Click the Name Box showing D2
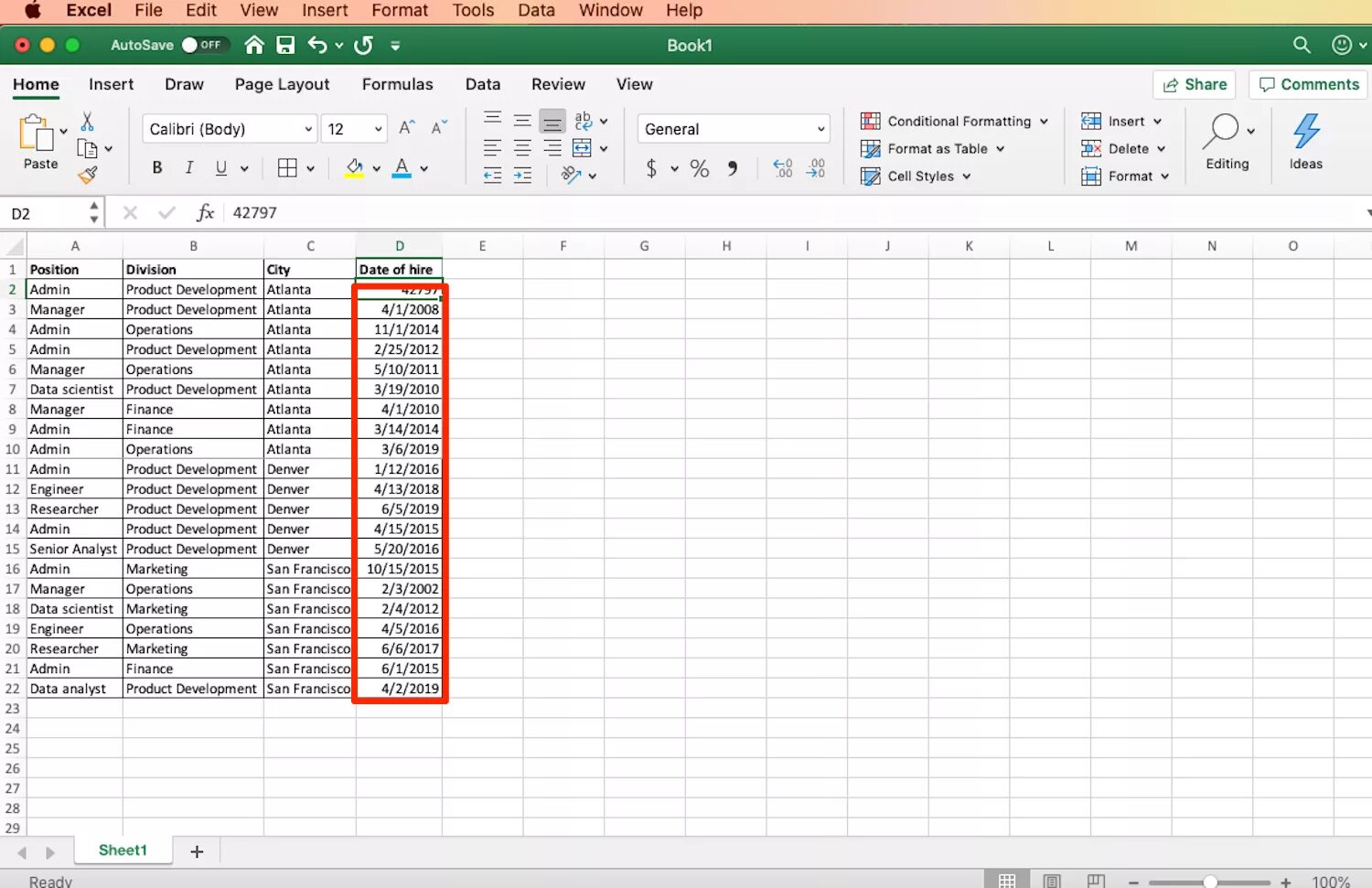The image size is (1372, 888). [x=48, y=213]
